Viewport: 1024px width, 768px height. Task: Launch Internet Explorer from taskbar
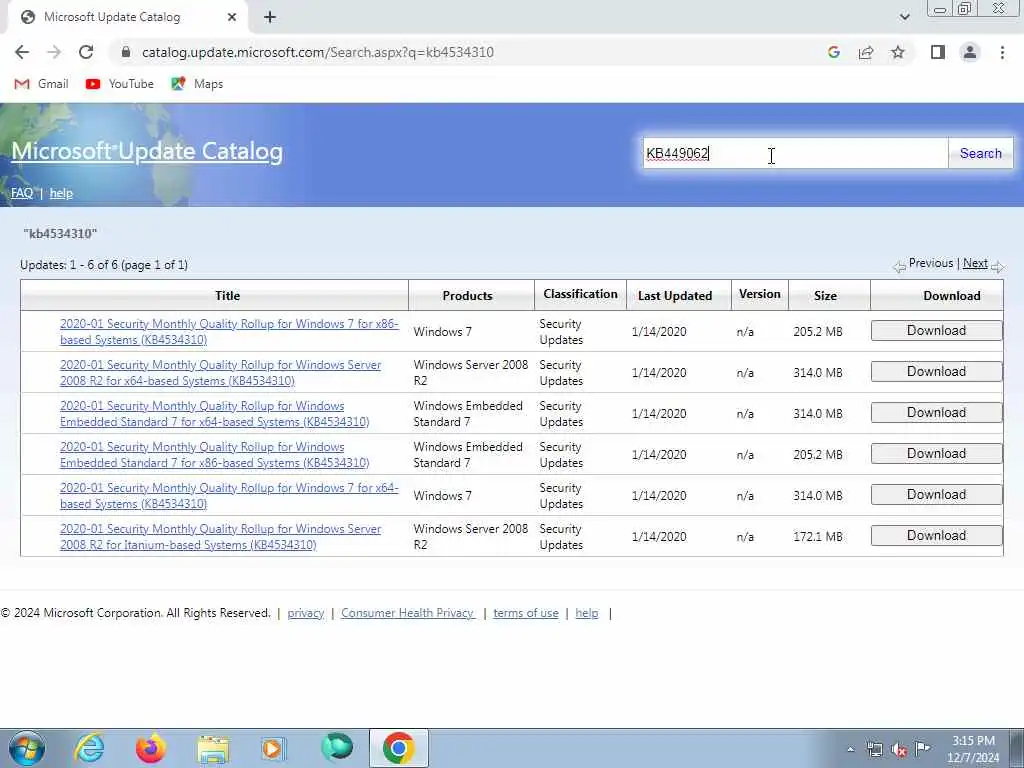[x=89, y=748]
